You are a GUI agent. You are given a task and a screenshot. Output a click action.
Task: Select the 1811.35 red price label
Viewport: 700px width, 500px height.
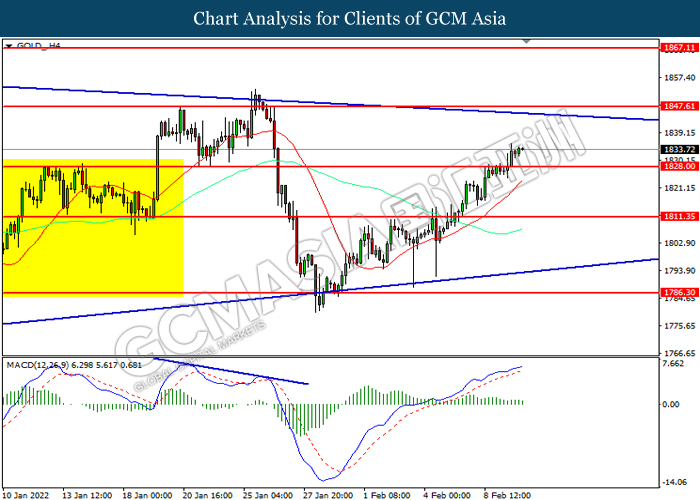pyautogui.click(x=679, y=217)
